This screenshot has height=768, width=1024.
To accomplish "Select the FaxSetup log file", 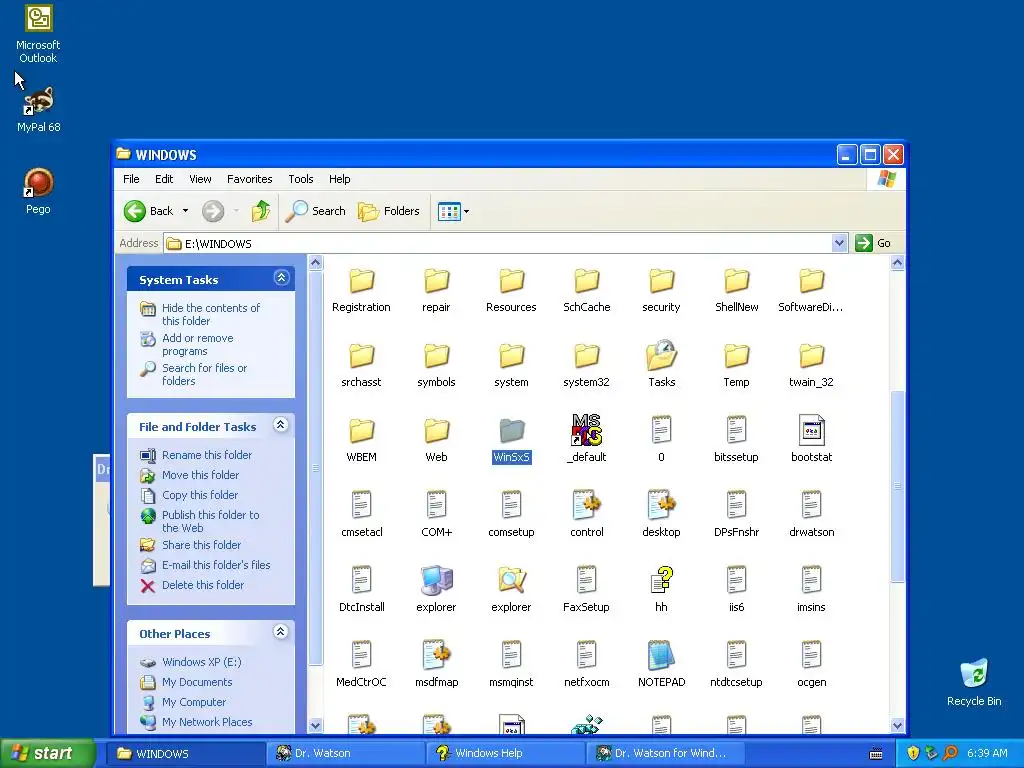I will [586, 589].
